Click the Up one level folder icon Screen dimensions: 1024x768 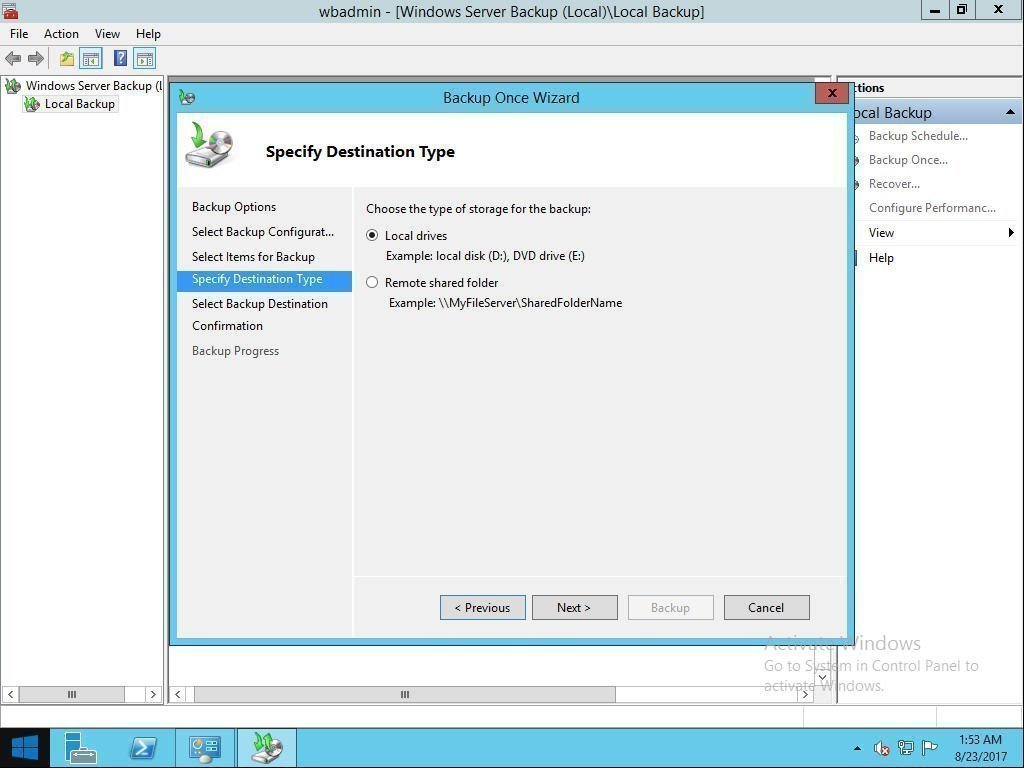click(x=67, y=59)
